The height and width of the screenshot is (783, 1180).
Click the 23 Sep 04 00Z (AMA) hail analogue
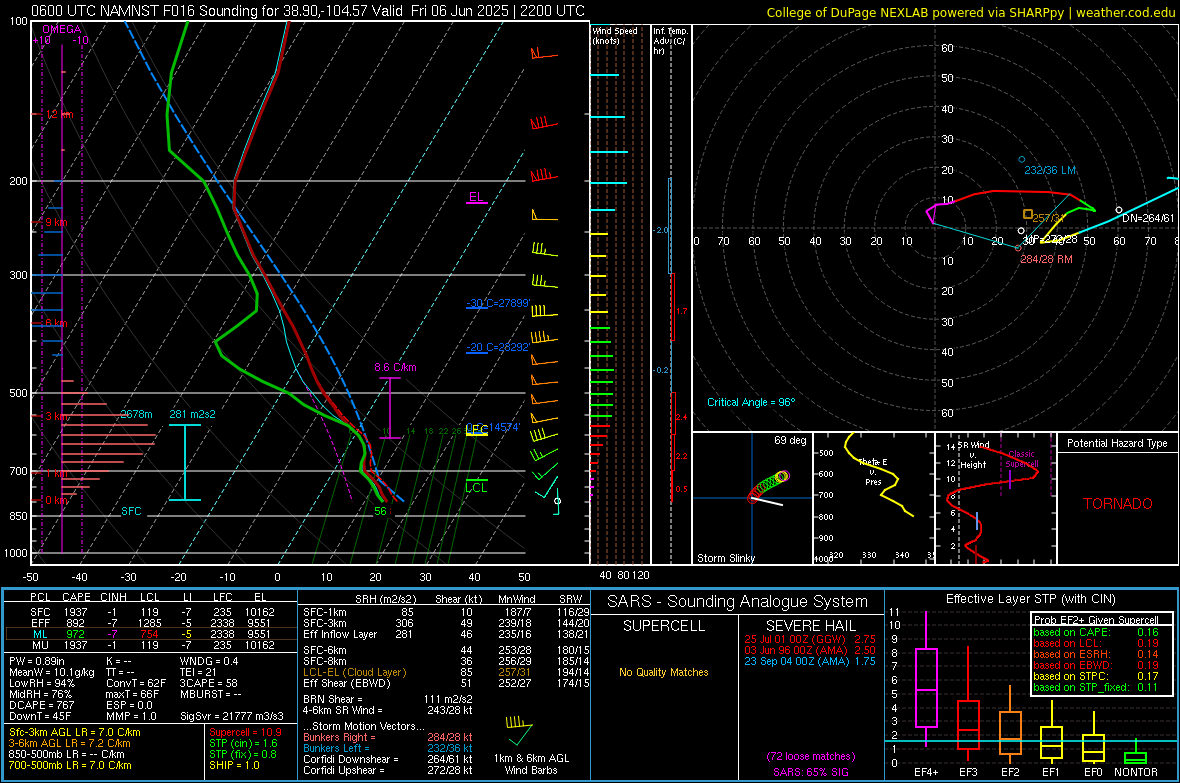(x=810, y=661)
